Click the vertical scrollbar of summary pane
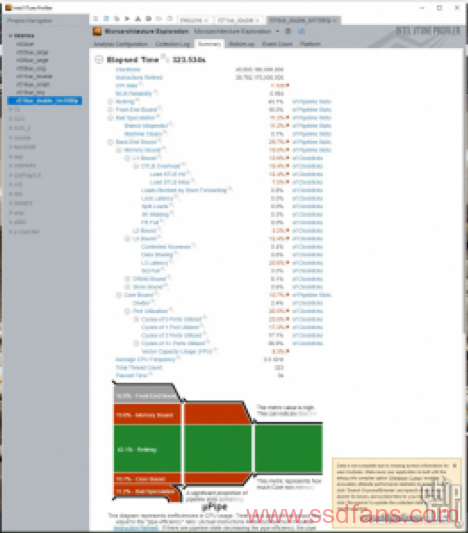 coord(465,190)
